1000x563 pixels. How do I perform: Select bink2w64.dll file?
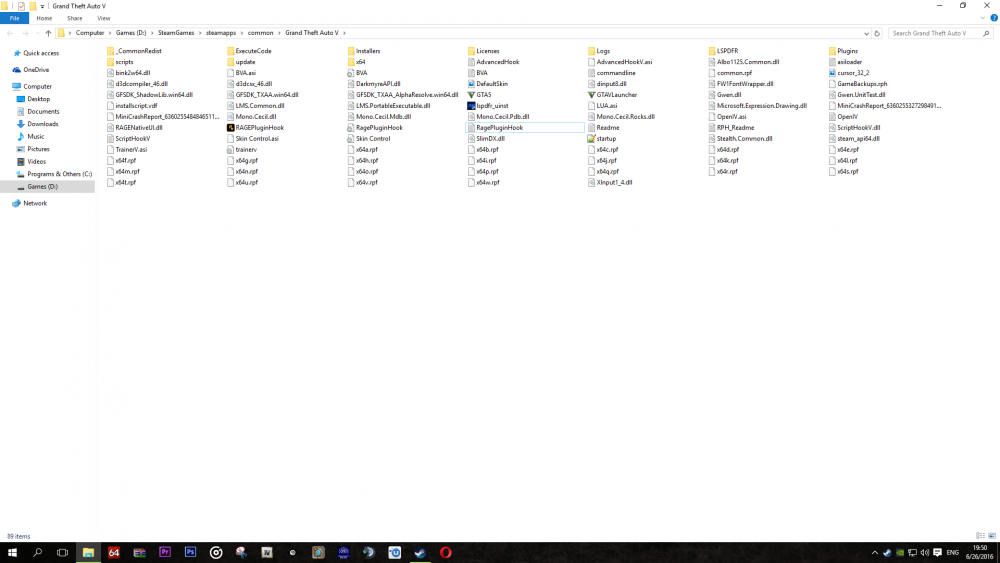(x=129, y=73)
